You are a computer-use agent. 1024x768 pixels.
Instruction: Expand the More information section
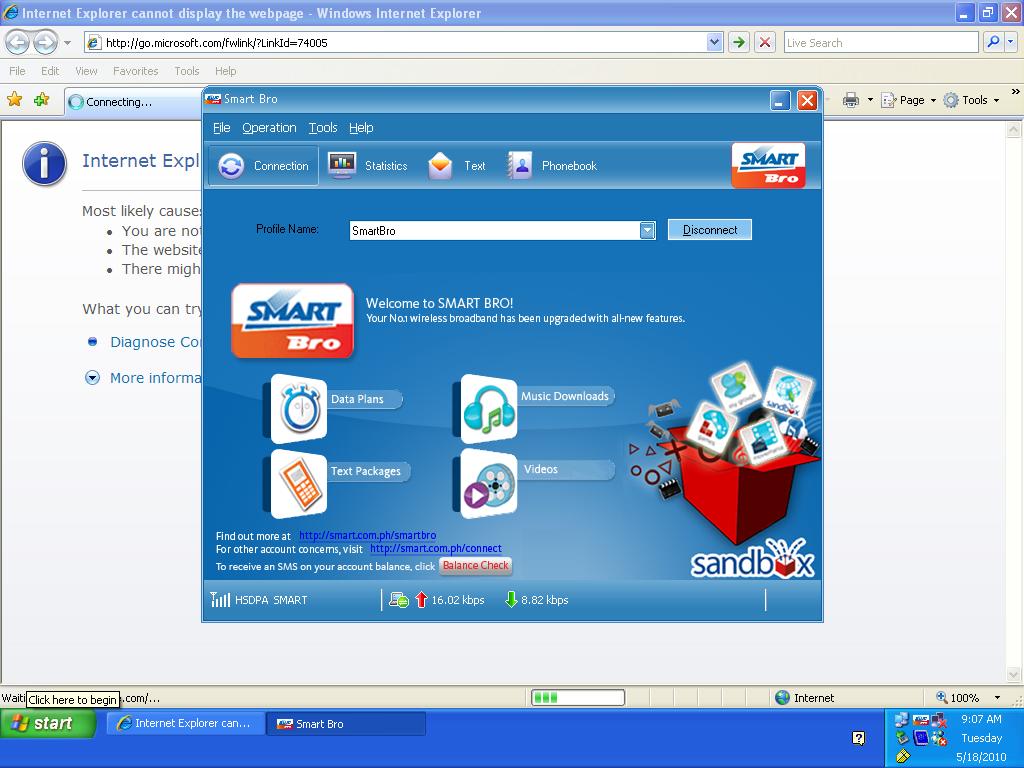[93, 378]
